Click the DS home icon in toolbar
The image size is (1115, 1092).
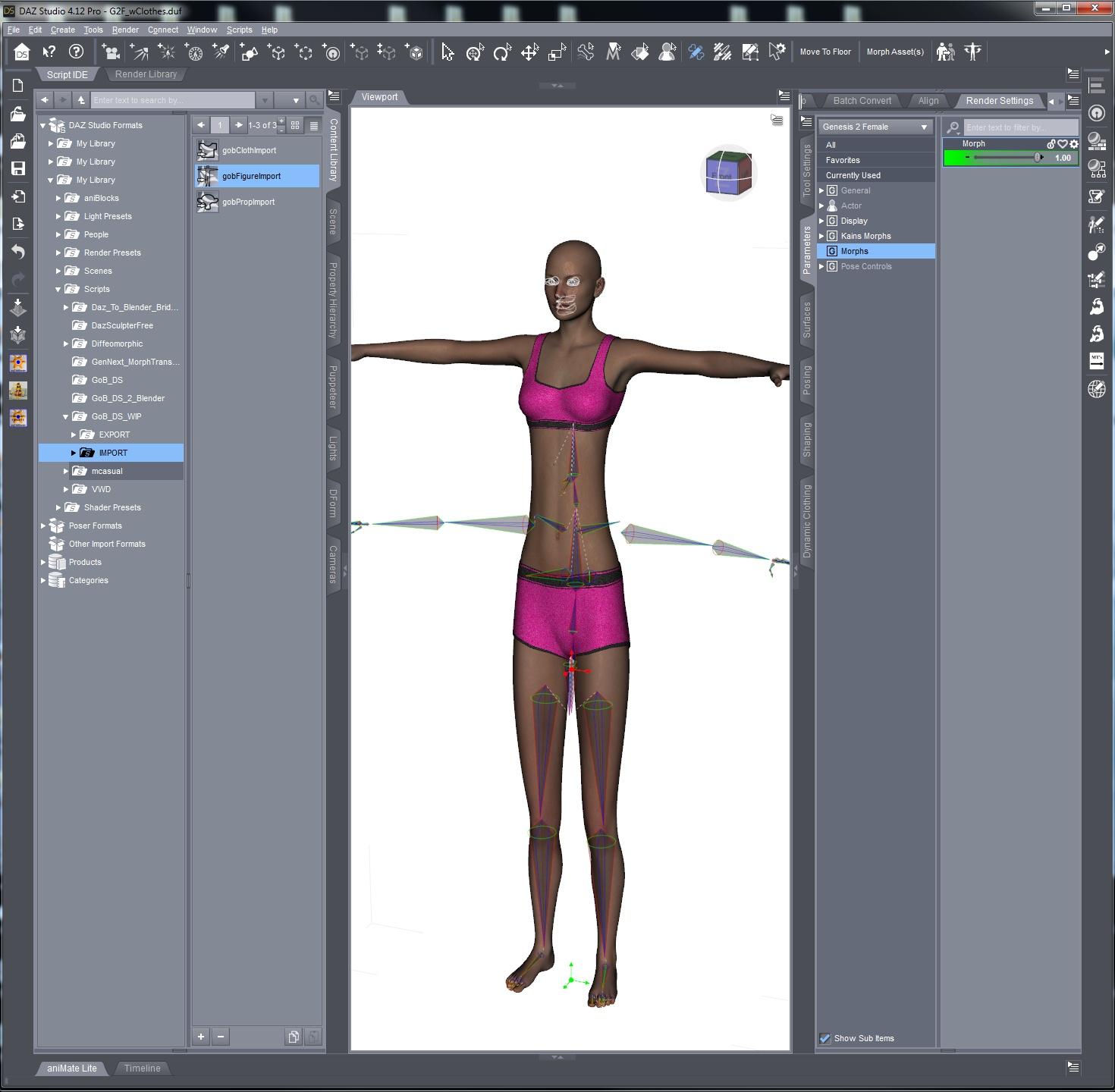coord(21,52)
